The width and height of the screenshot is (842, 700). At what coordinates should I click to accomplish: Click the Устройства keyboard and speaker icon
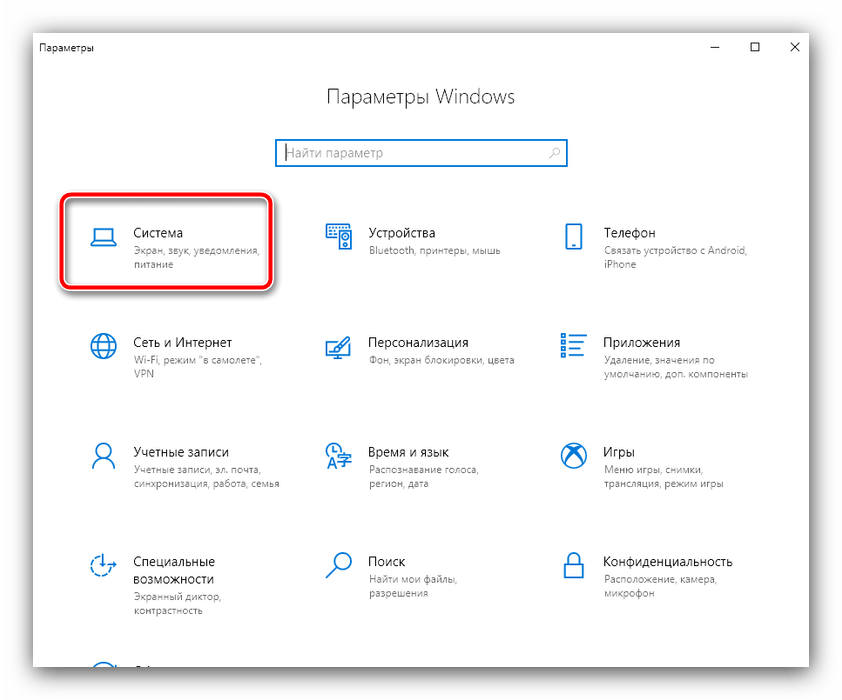tap(338, 237)
